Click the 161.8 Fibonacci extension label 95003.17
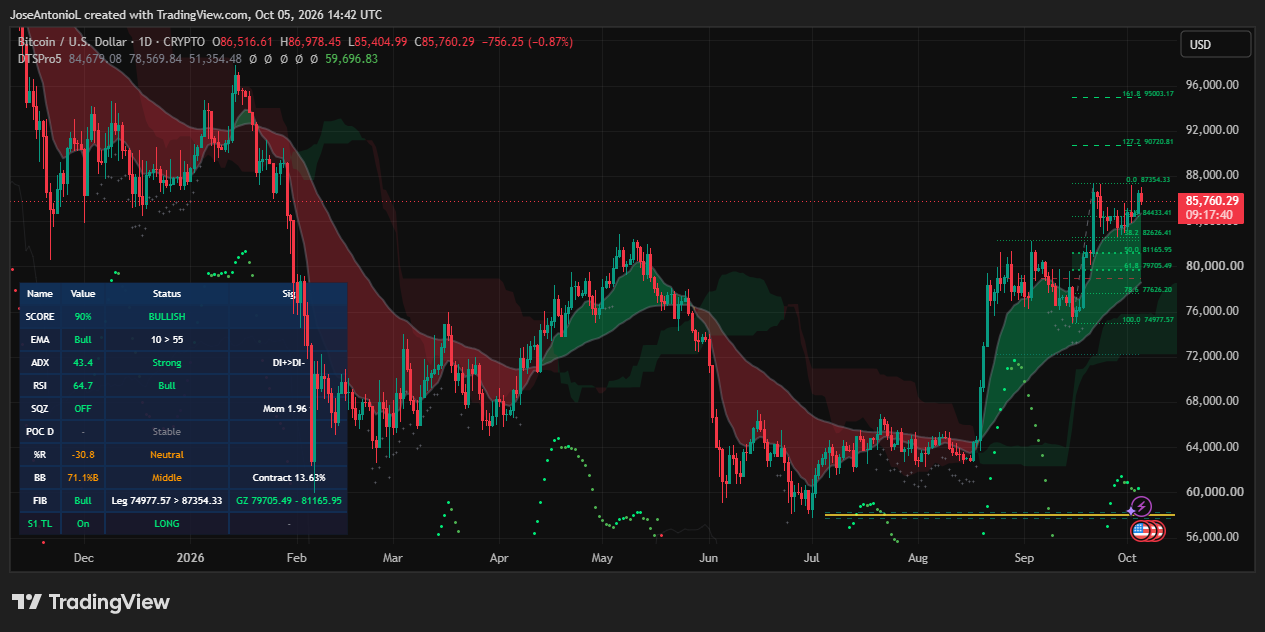The width and height of the screenshot is (1265, 632). point(1148,94)
